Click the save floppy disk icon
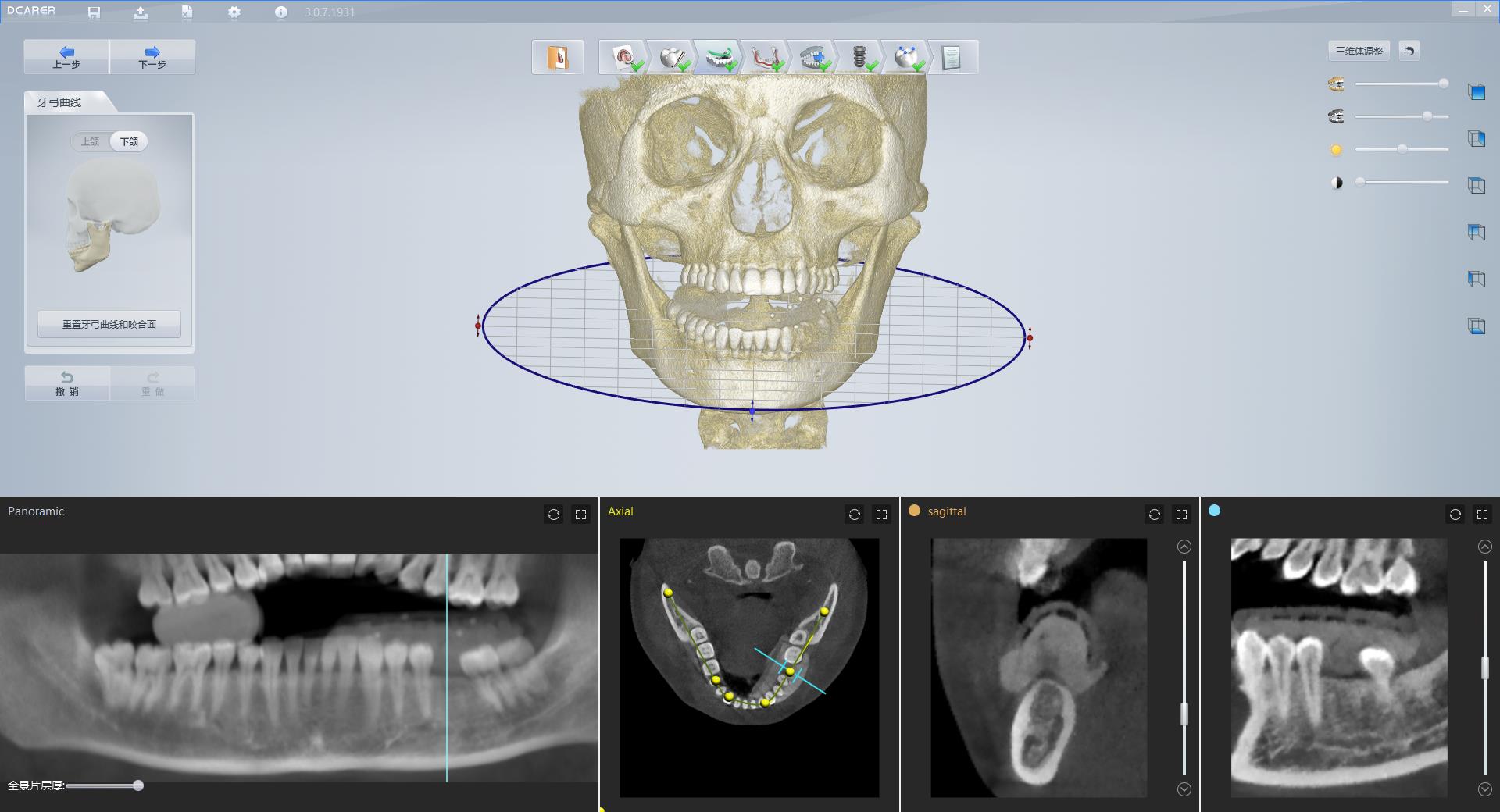 [x=94, y=12]
